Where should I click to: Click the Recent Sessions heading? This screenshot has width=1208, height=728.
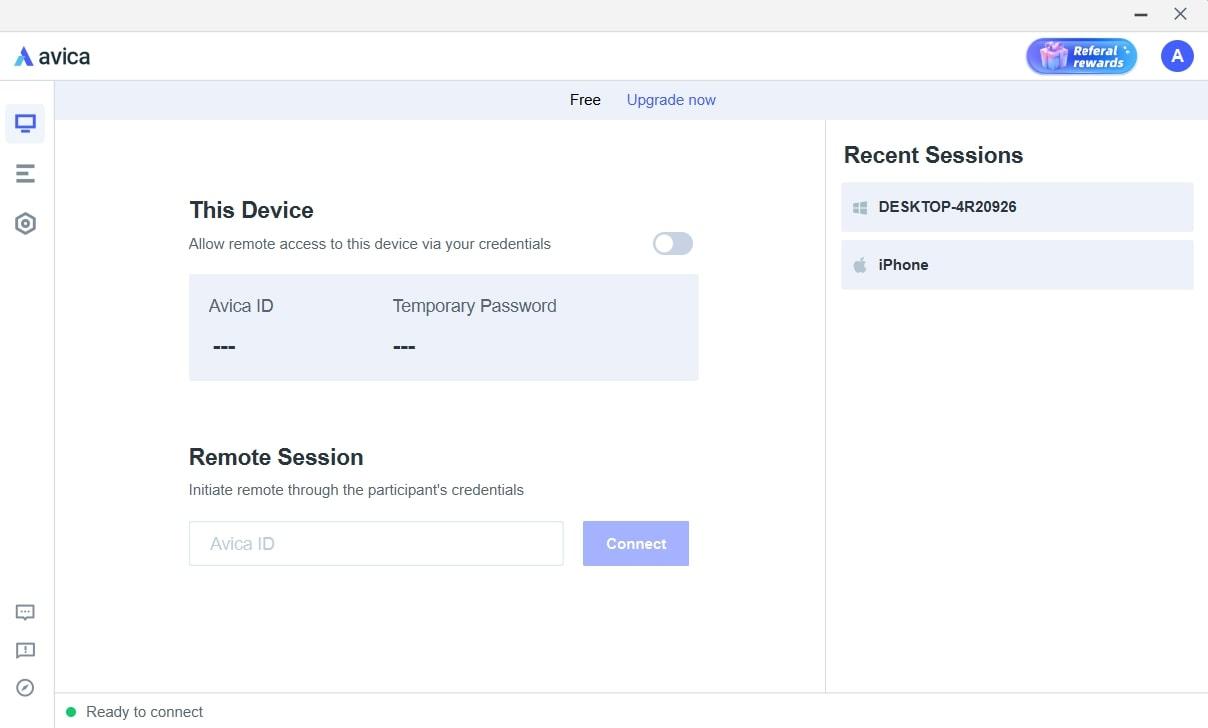pos(933,155)
